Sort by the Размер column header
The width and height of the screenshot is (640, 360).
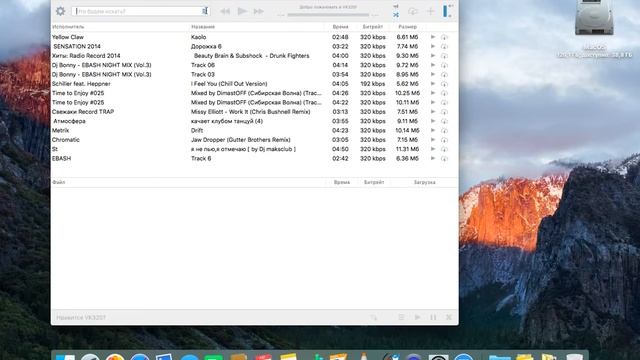coord(407,27)
